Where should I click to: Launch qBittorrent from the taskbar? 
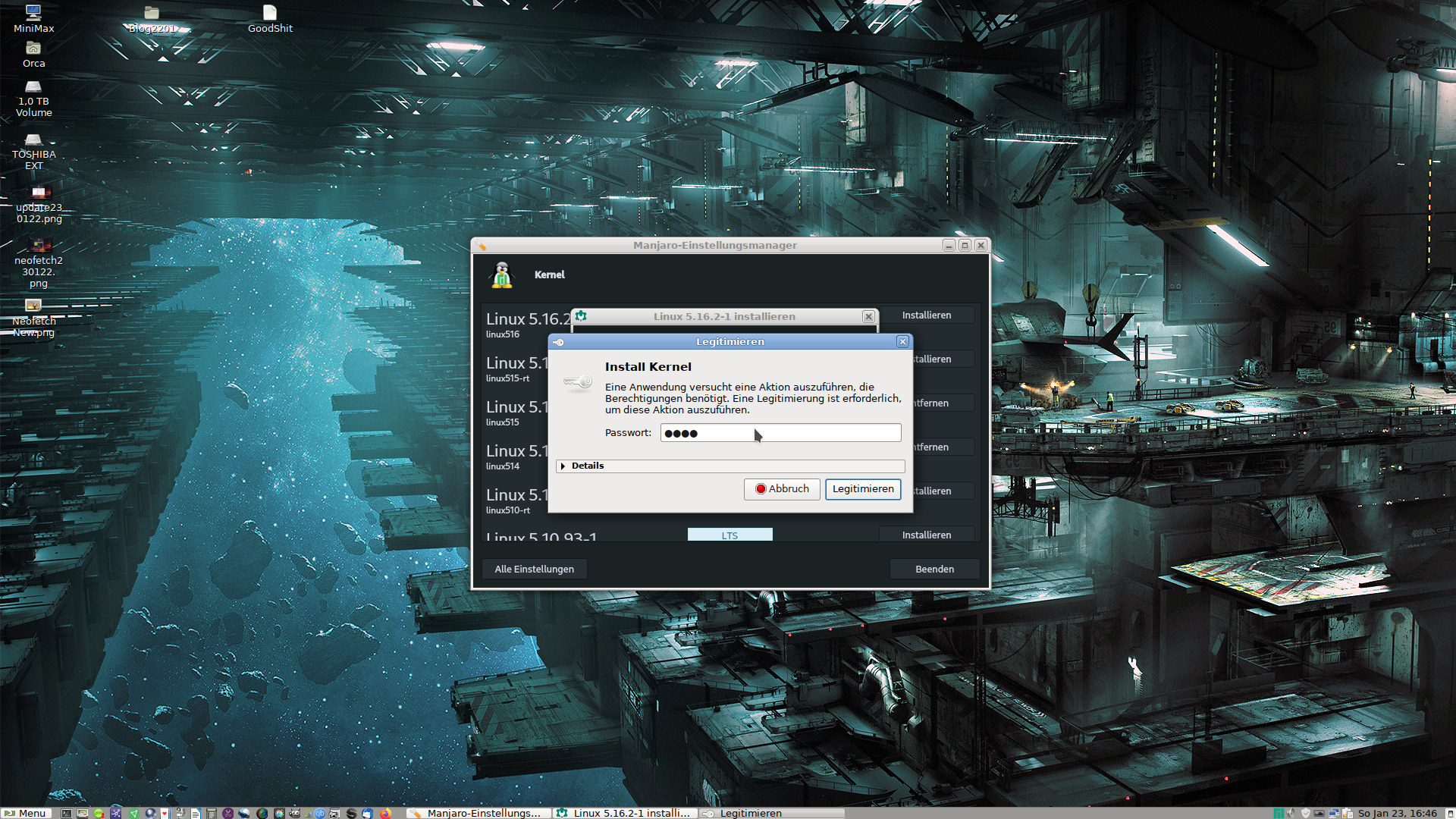coord(320,813)
